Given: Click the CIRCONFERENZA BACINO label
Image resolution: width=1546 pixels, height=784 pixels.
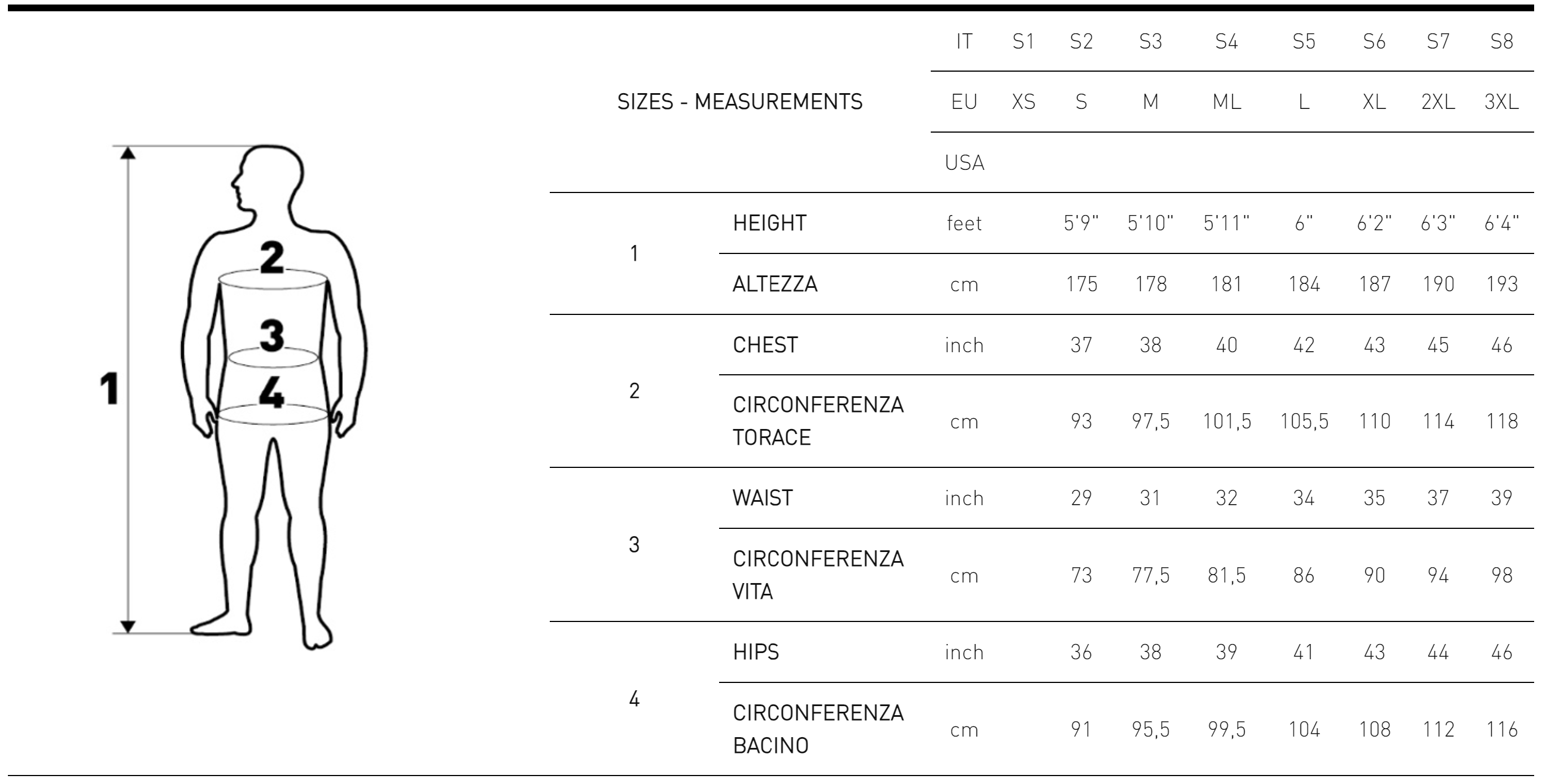Looking at the screenshot, I should point(818,729).
